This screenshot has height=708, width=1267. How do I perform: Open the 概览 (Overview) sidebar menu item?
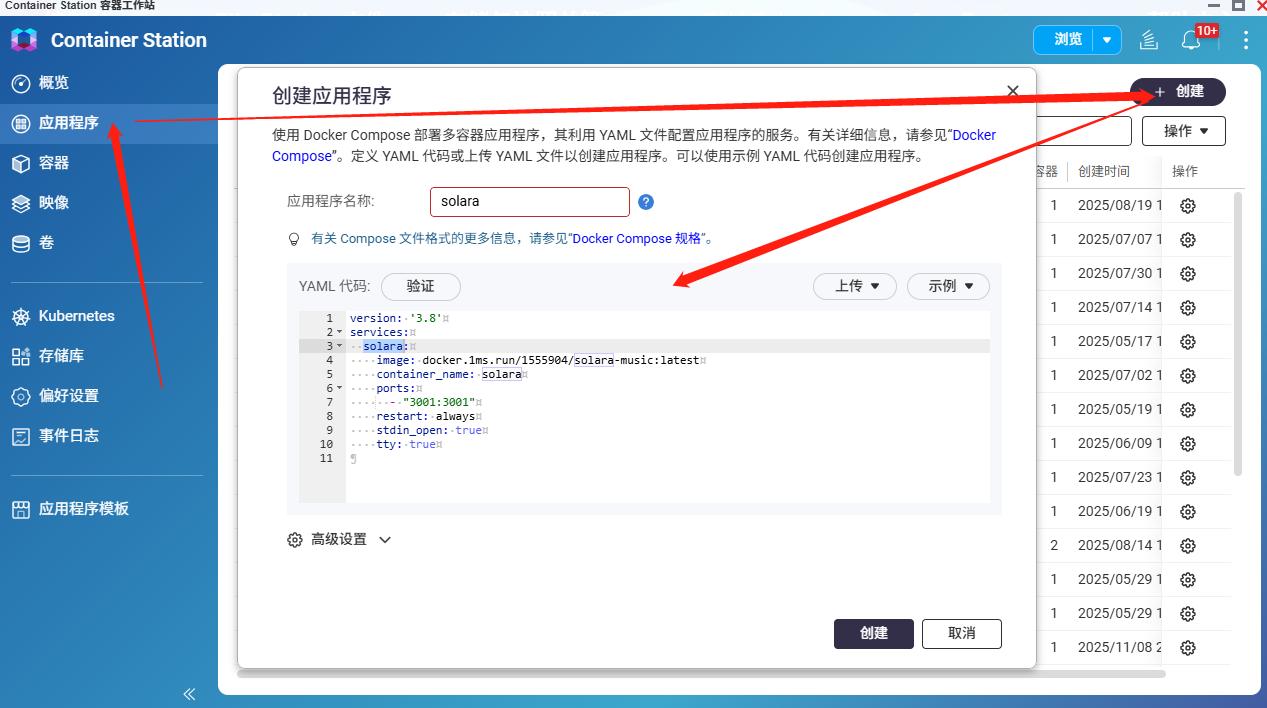coord(55,83)
